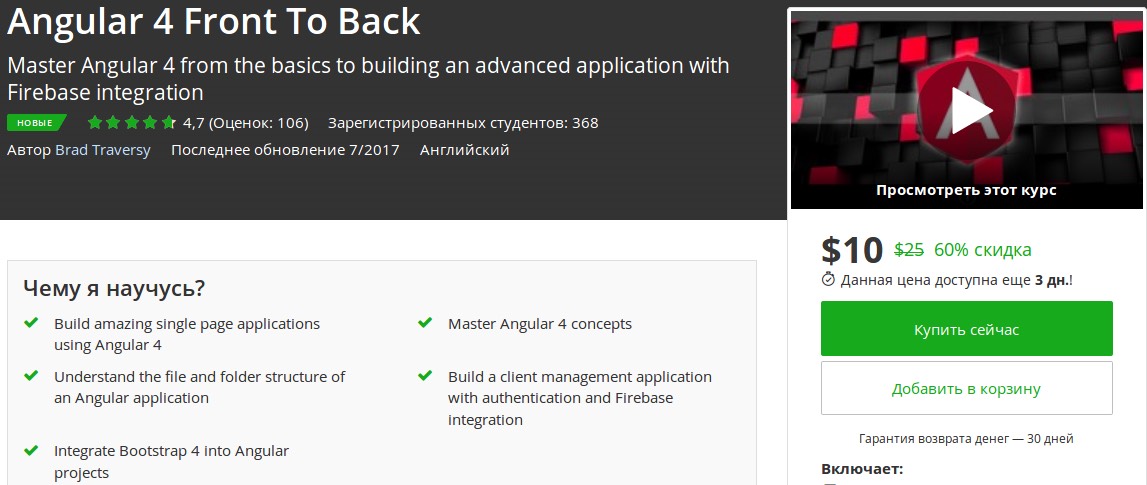Image resolution: width=1147 pixels, height=485 pixels.
Task: Click the course title Angular 4 Front To Back
Action: coord(214,22)
